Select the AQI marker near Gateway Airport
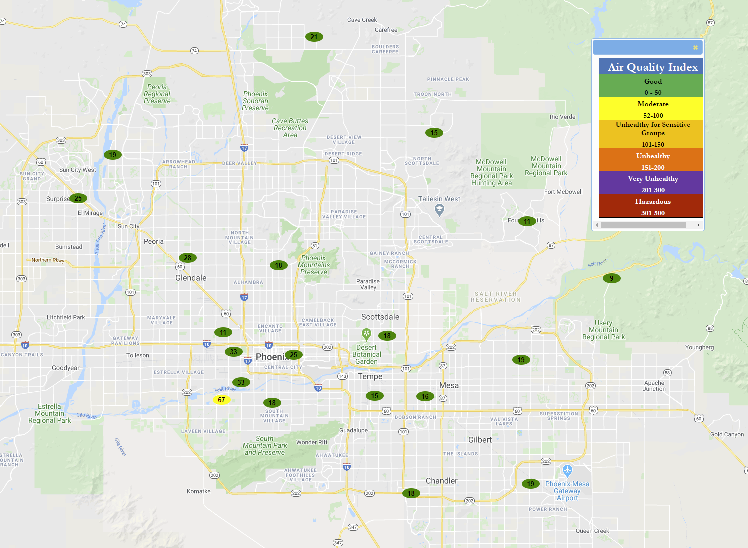Viewport: 748px width, 548px height. tap(530, 484)
